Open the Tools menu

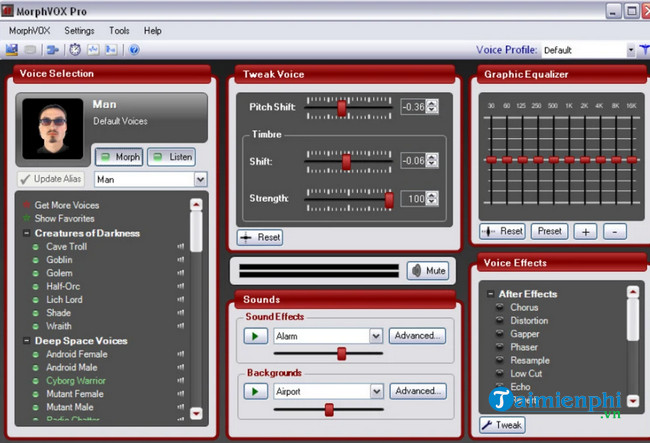(x=119, y=31)
